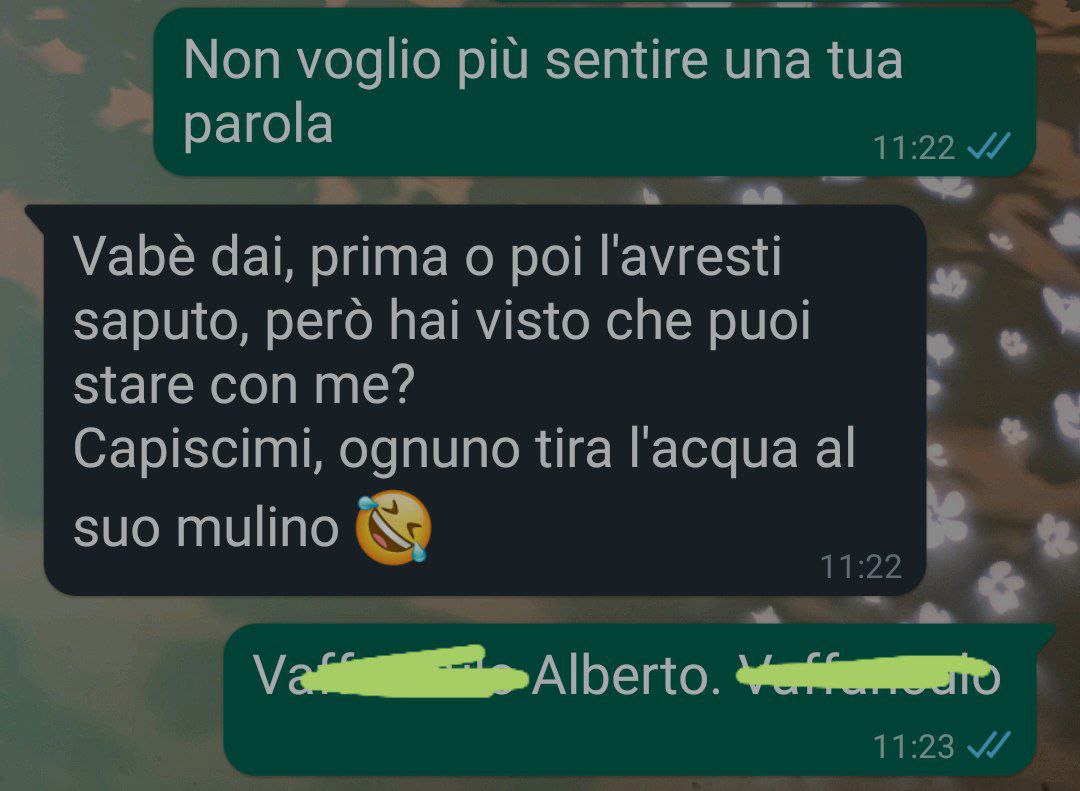
Task: Click the second green scribble after "Alberto."
Action: coord(863,672)
